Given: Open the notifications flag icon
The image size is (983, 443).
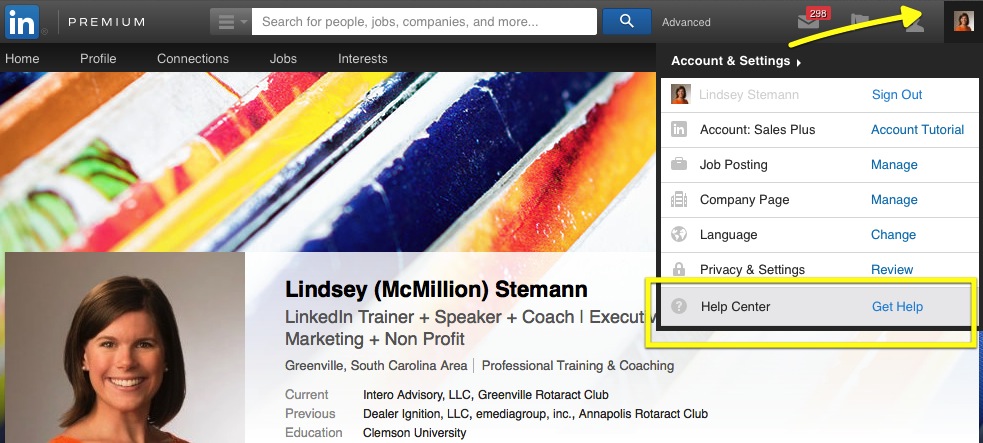Looking at the screenshot, I should pyautogui.click(x=859, y=23).
